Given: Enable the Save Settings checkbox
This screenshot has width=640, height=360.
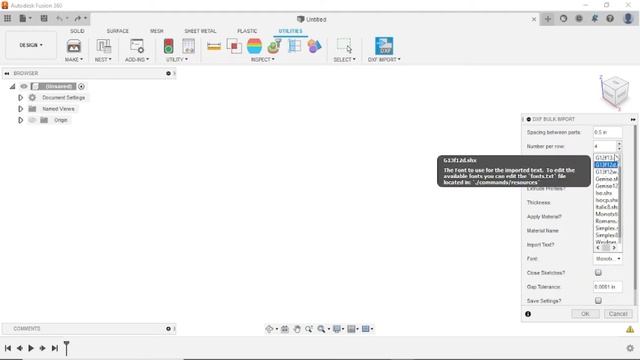Looking at the screenshot, I should [598, 300].
